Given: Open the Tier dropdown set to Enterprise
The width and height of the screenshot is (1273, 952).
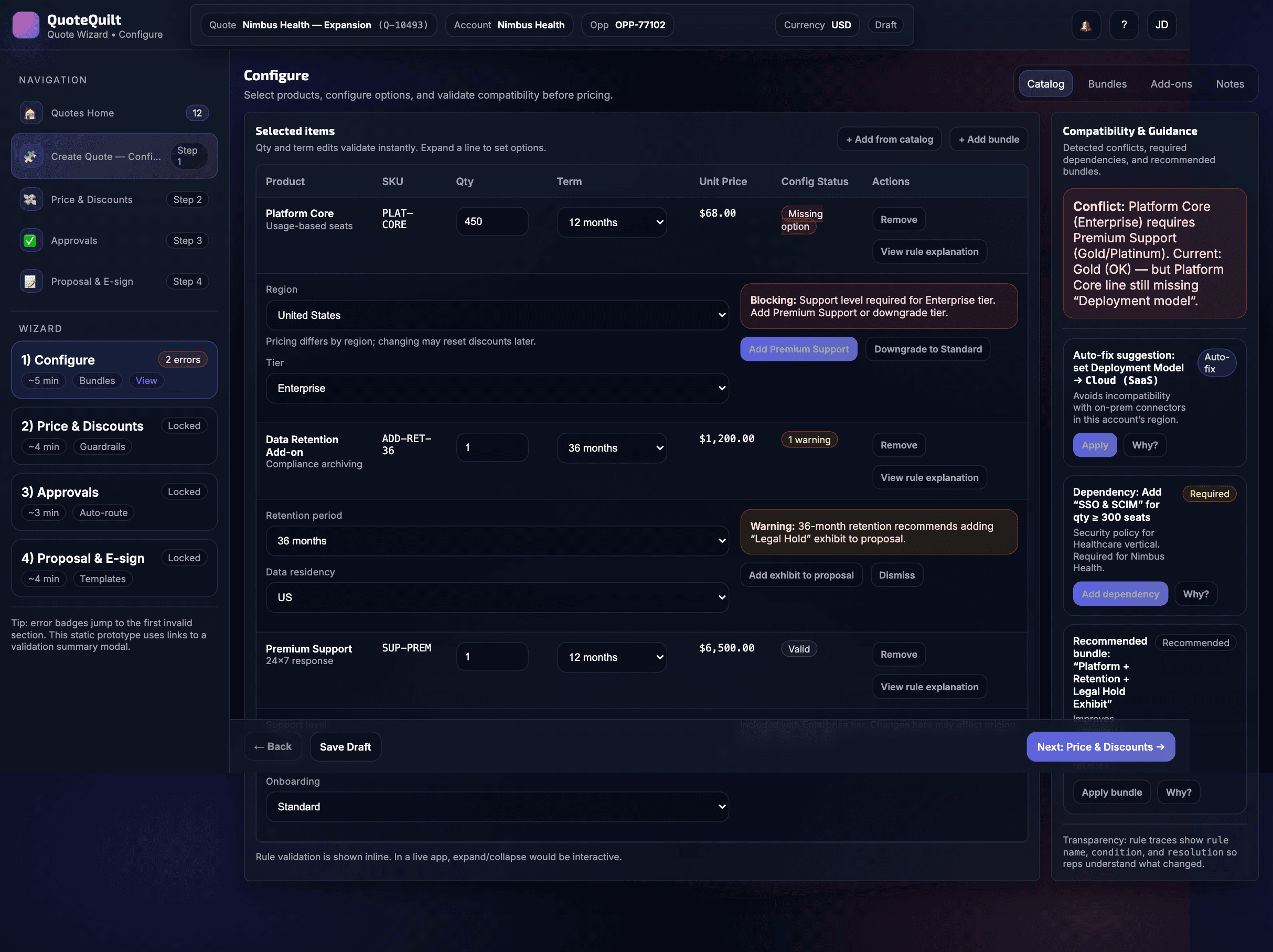Looking at the screenshot, I should 497,389.
